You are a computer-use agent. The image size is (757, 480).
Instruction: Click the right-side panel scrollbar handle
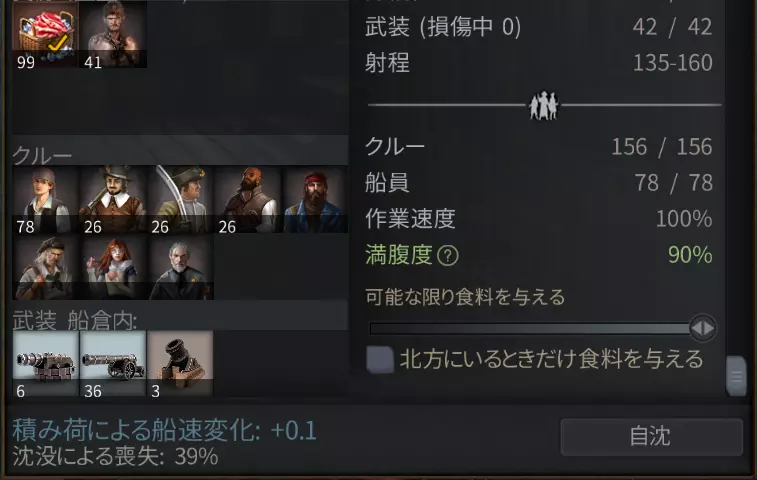(x=736, y=376)
